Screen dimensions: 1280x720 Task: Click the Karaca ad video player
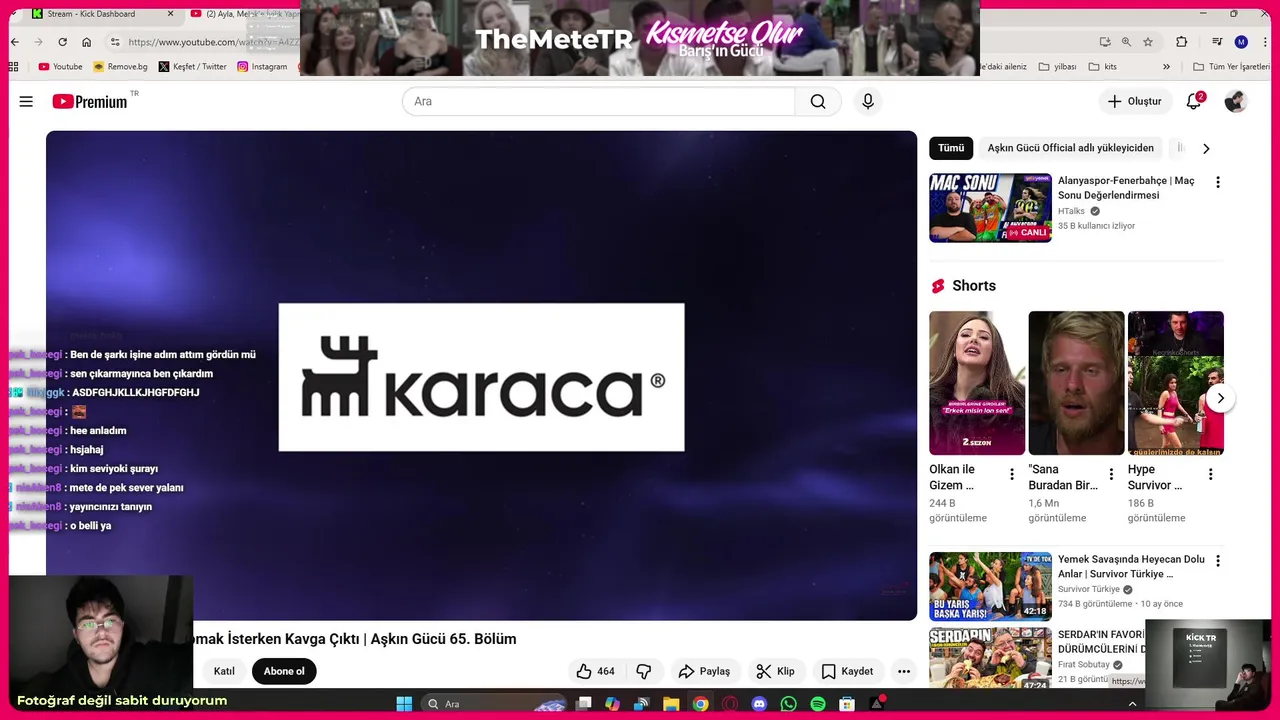481,376
